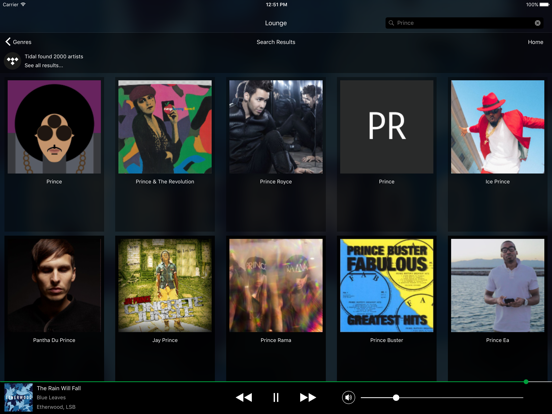Open Prince Royce artist artwork
552x414 pixels.
pyautogui.click(x=276, y=127)
